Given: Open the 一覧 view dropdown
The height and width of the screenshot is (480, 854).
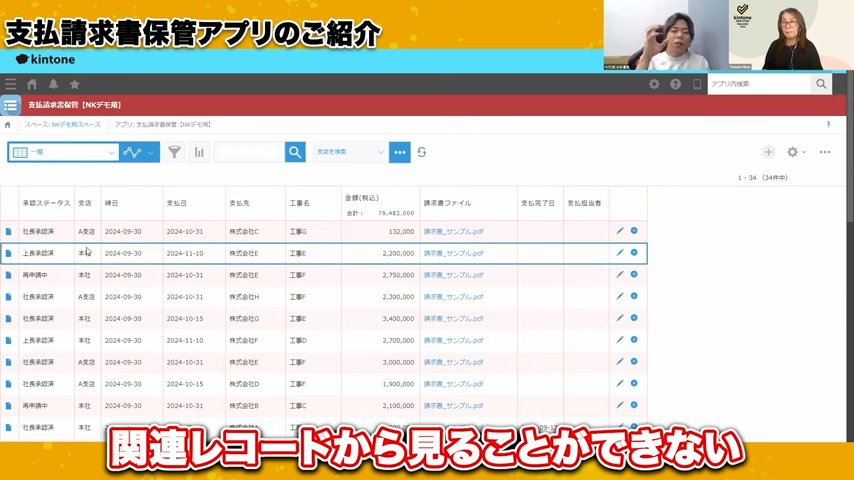Looking at the screenshot, I should click(x=63, y=152).
